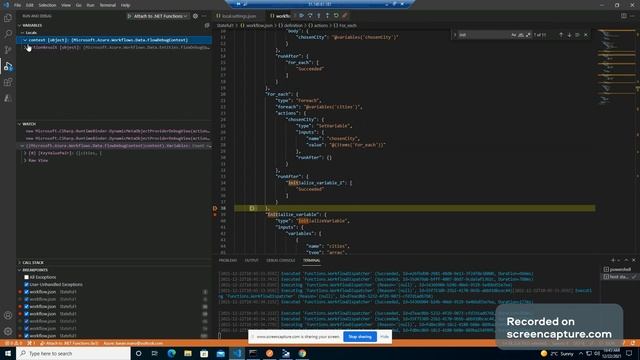
Task: Click Disconnect in the debug toolbar
Action: (345, 16)
